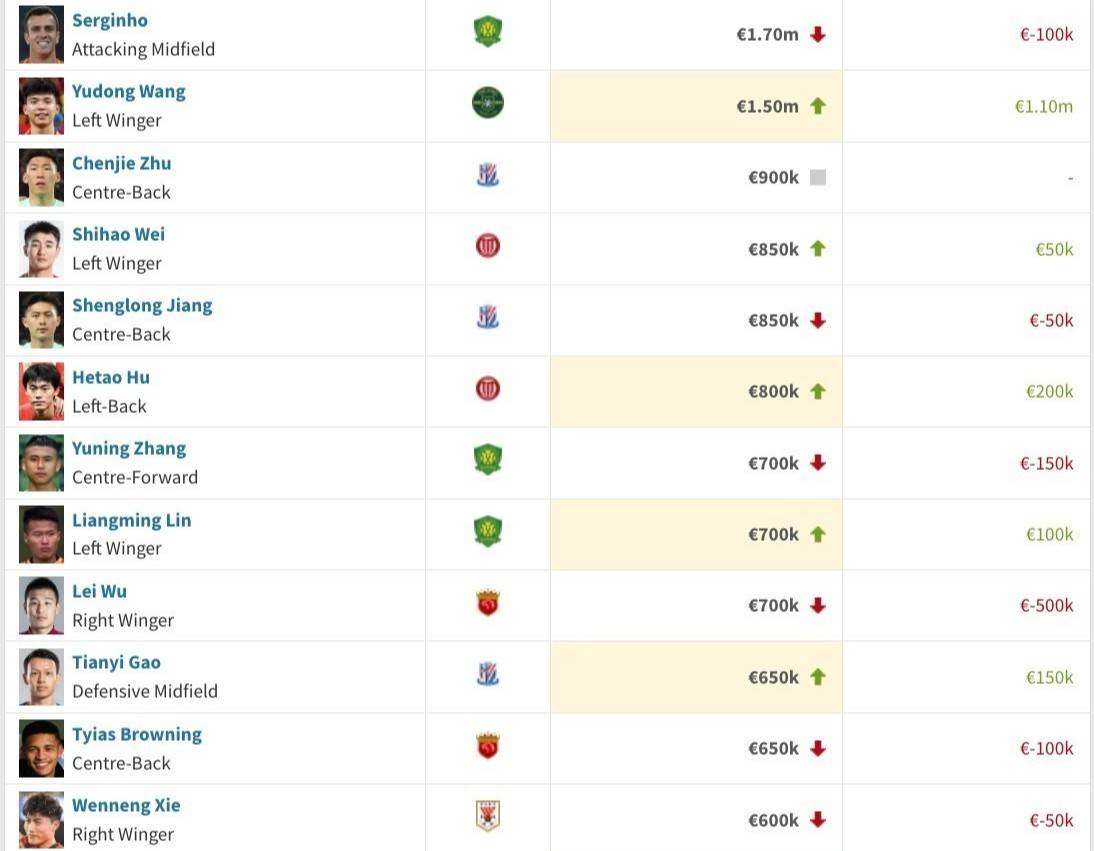The image size is (1094, 851).
Task: Click the red flower crest beside Lei Wu
Action: point(488,603)
